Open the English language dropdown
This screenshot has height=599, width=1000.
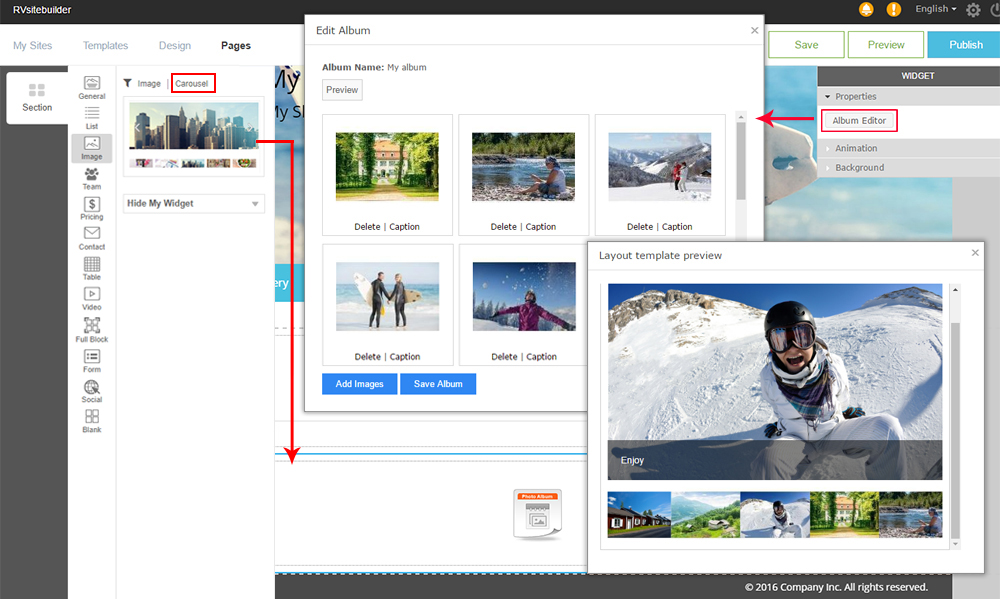tap(935, 9)
